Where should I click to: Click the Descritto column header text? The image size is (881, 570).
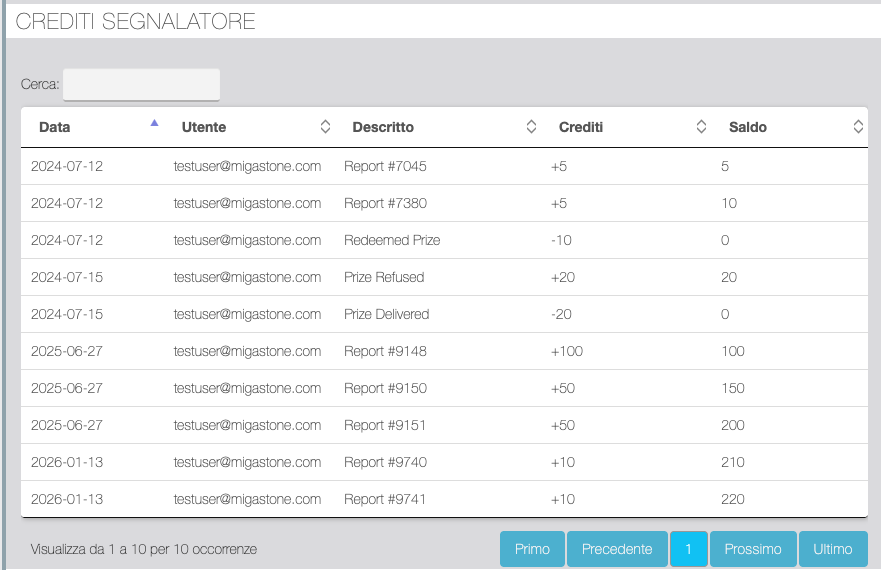click(x=383, y=127)
